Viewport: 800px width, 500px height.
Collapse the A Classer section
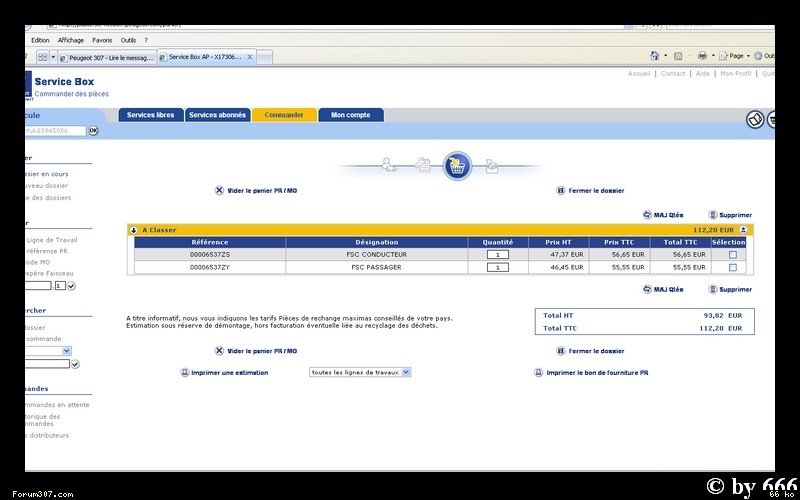(x=134, y=230)
